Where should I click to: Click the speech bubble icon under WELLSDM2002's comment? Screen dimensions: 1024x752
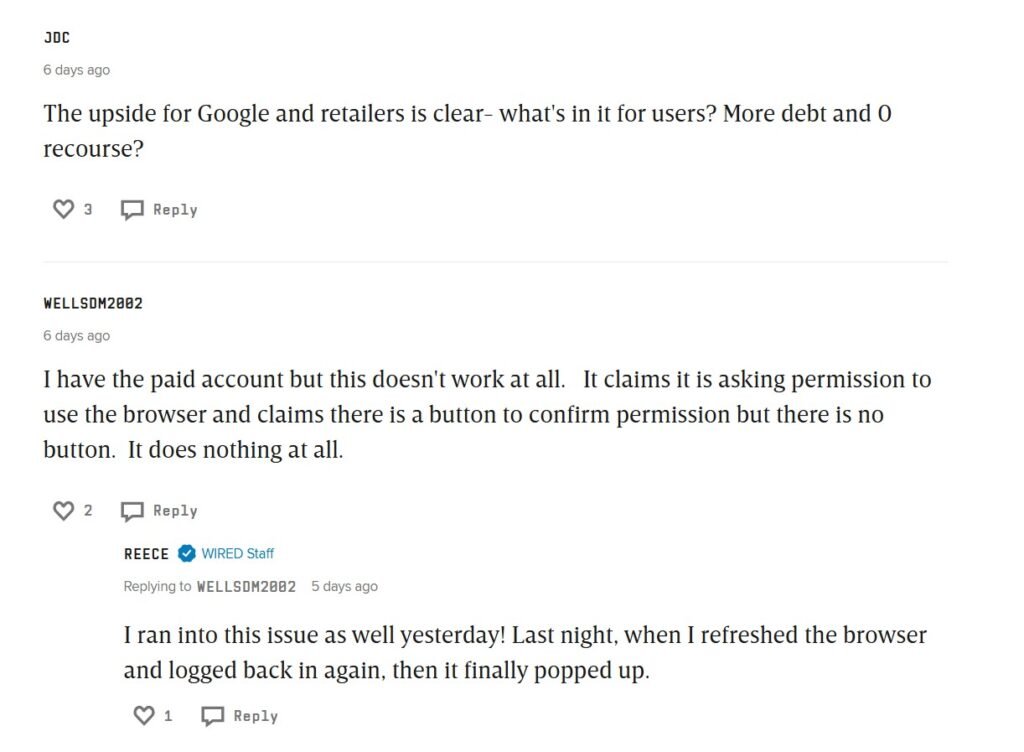(132, 511)
